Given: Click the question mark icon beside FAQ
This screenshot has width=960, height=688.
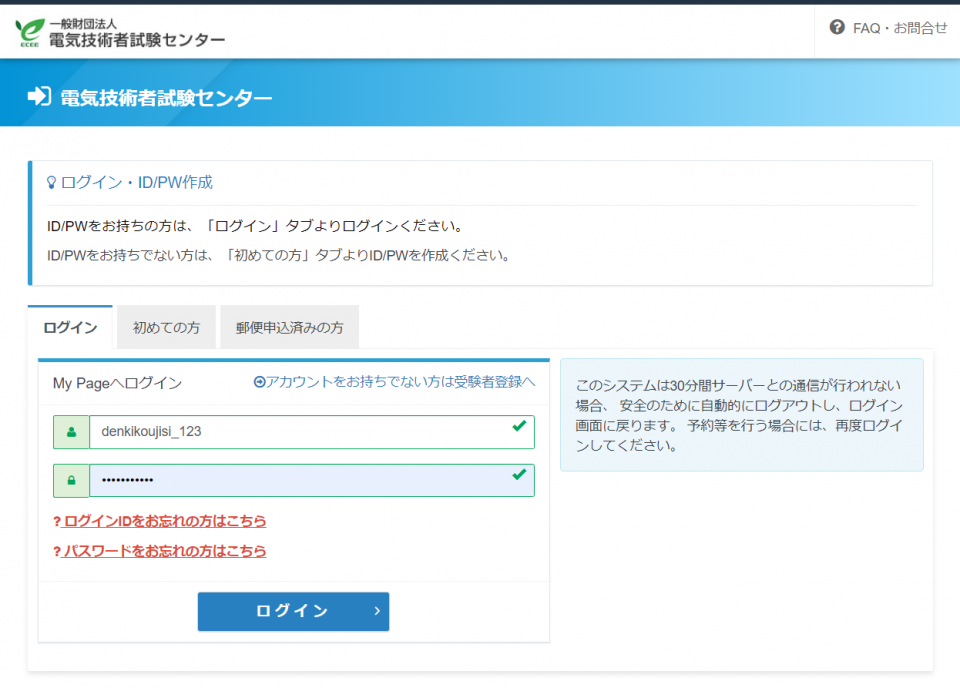Looking at the screenshot, I should click(837, 28).
